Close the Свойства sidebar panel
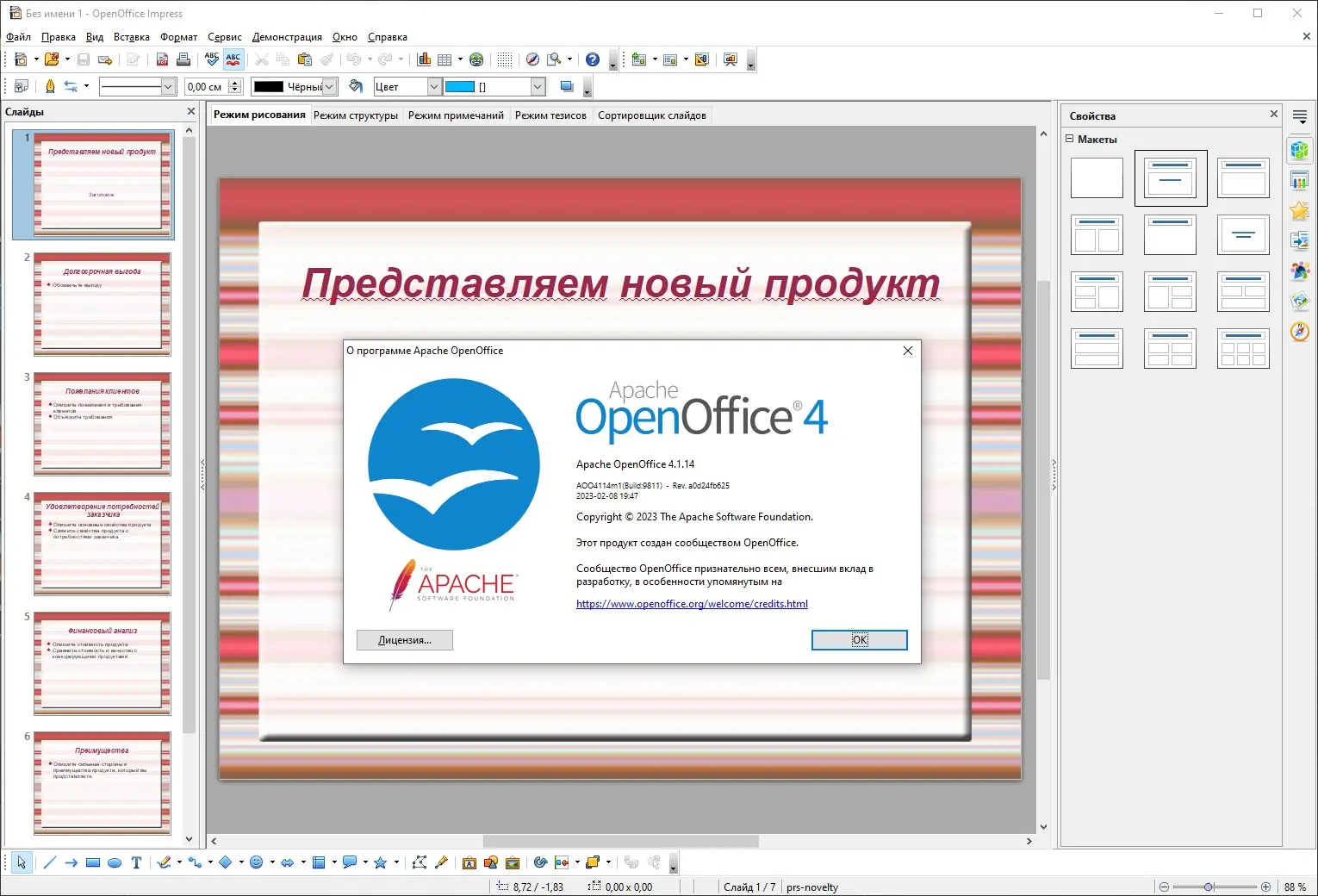This screenshot has width=1318, height=896. click(1274, 114)
